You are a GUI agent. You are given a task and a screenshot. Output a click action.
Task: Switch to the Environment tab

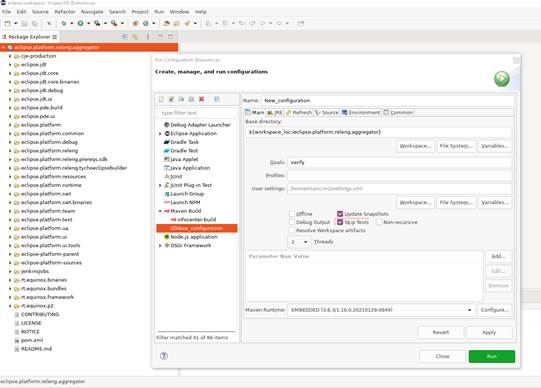[361, 112]
